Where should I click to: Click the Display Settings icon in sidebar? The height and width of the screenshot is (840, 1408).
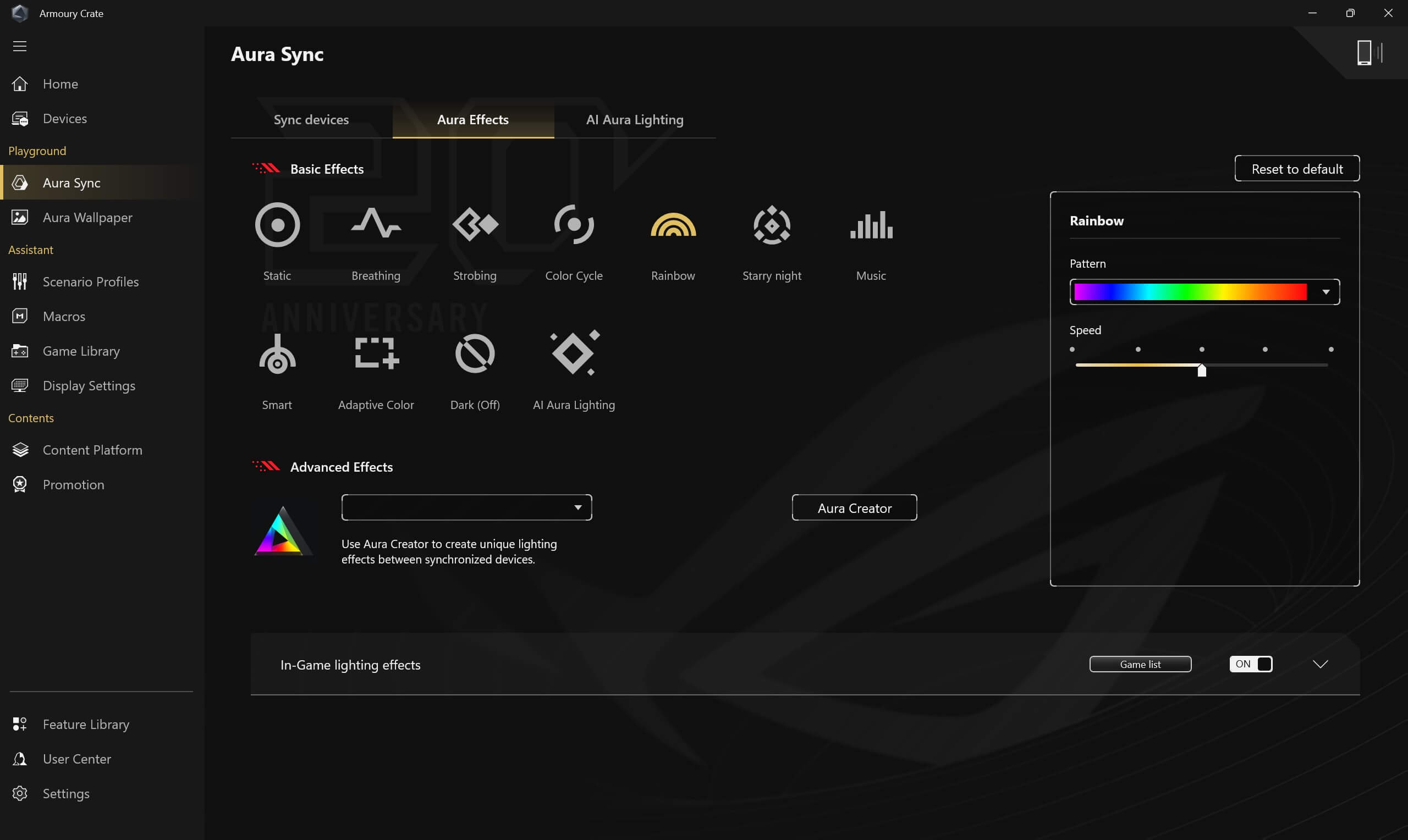click(x=20, y=385)
